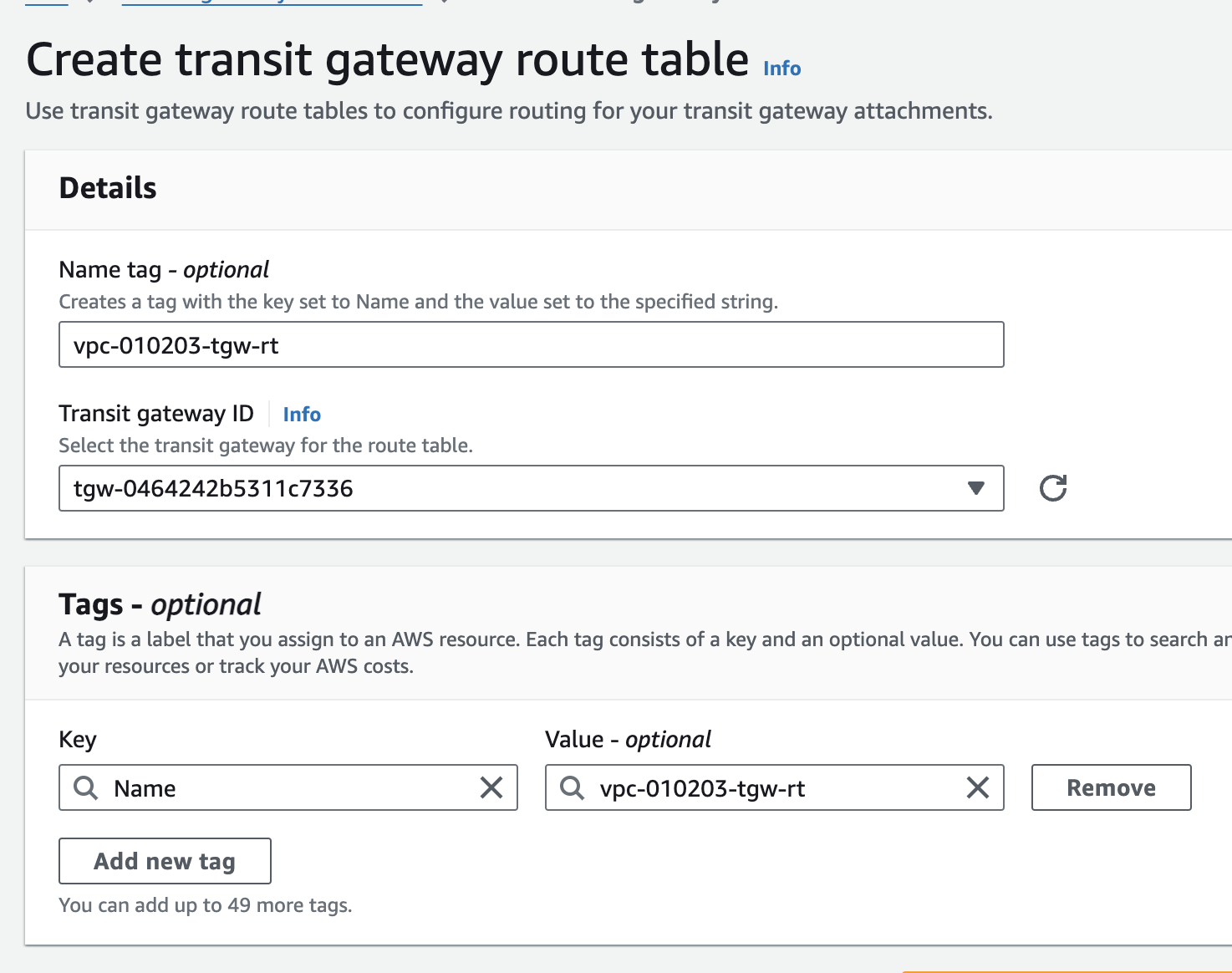This screenshot has width=1232, height=973.
Task: Remove the Name tag row
Action: coord(1111,787)
